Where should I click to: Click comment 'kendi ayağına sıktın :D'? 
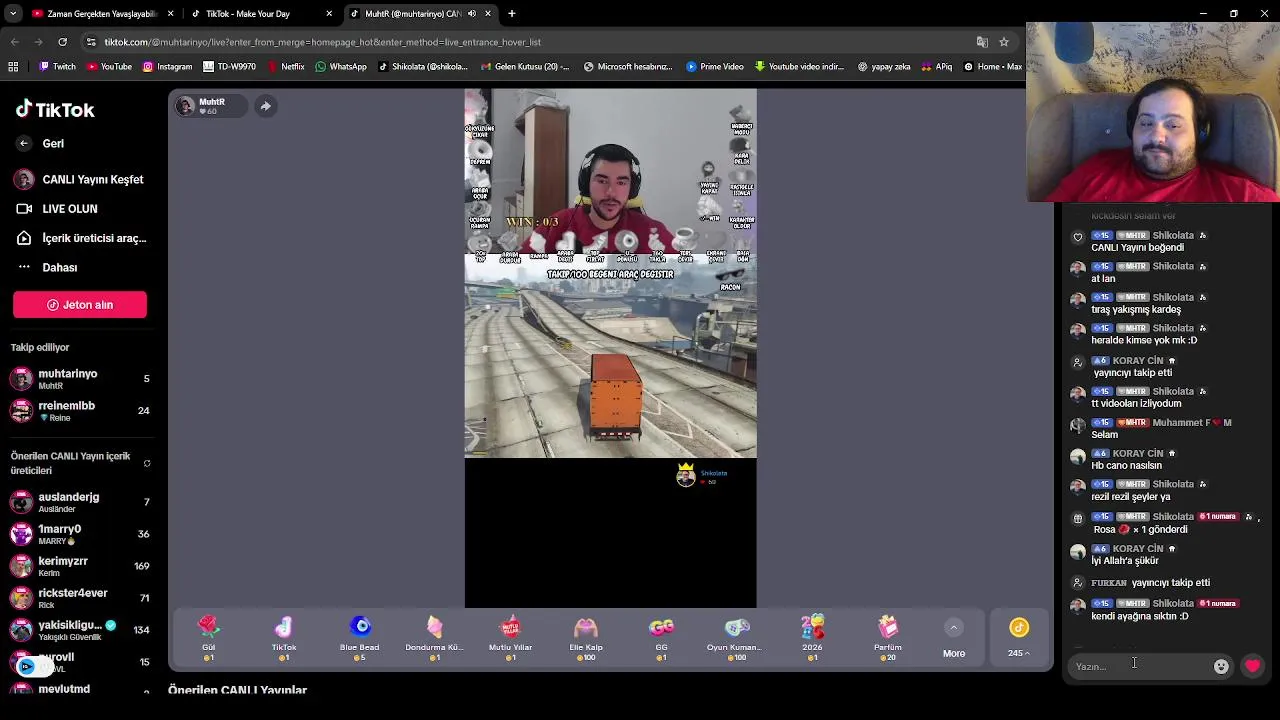coord(1140,617)
